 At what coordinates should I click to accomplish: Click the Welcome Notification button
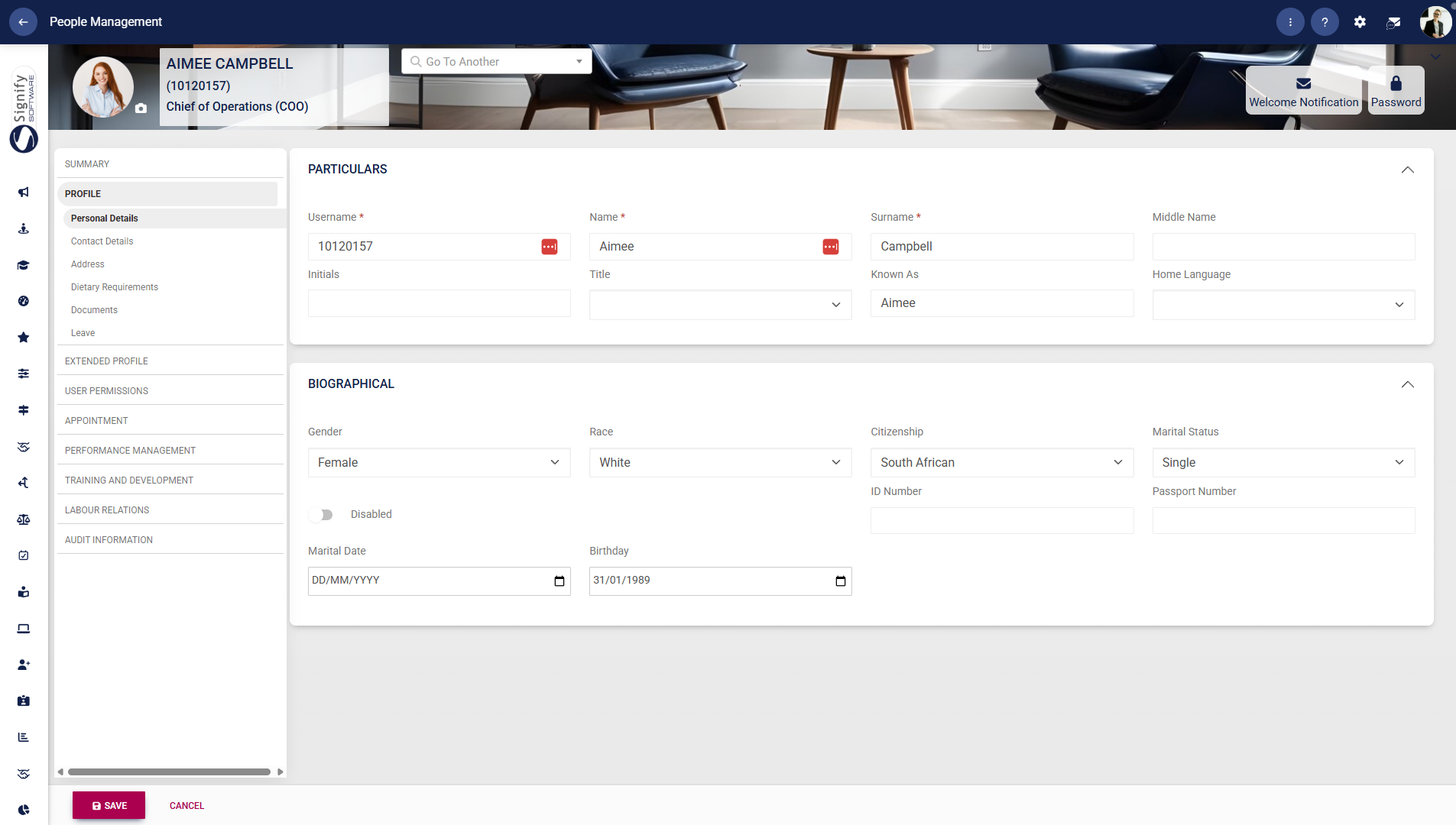click(x=1302, y=90)
